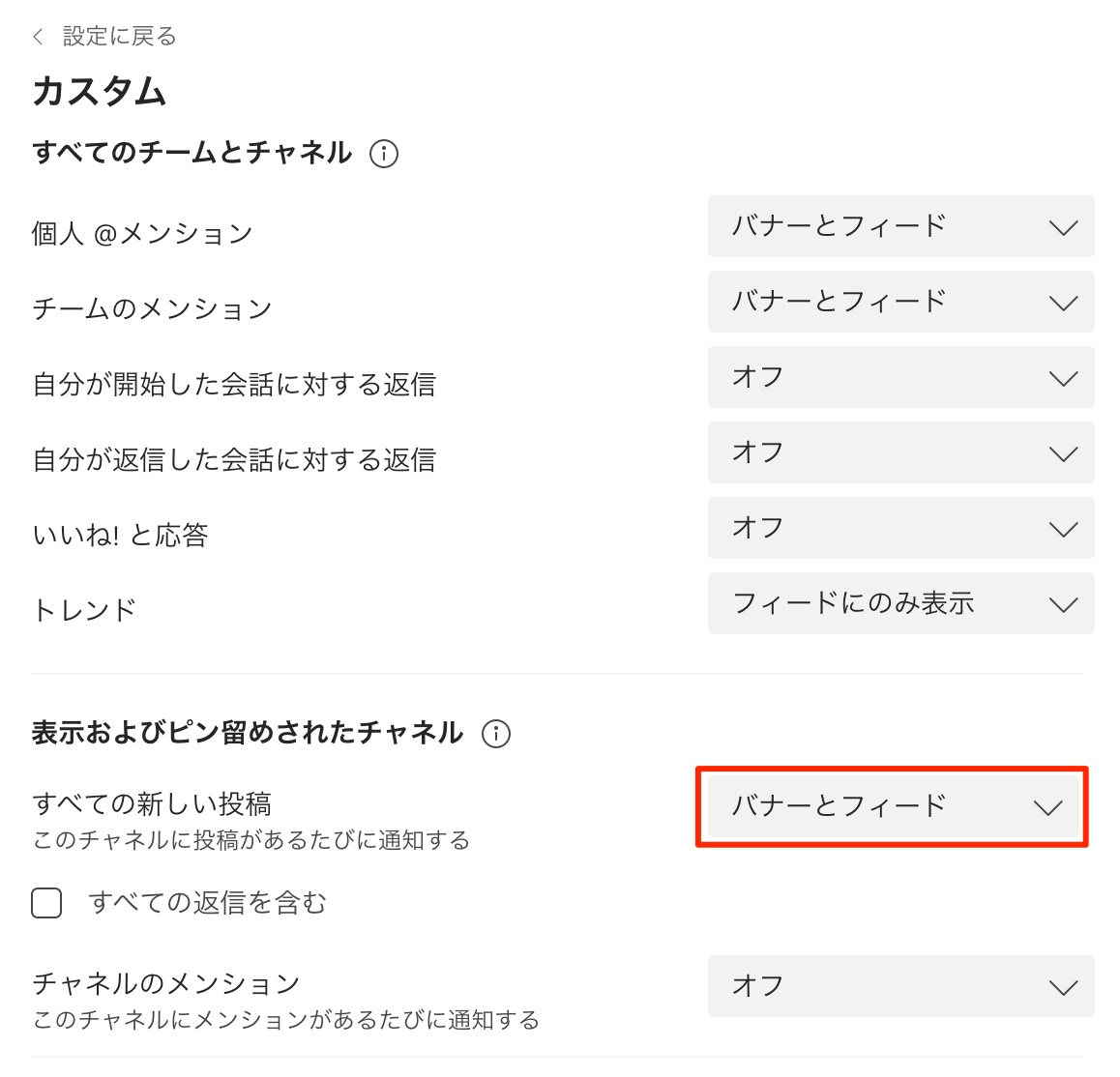The width and height of the screenshot is (1120, 1077).
Task: Click chevron arrow in すべての新しい投稿 dropdown
Action: click(1047, 808)
